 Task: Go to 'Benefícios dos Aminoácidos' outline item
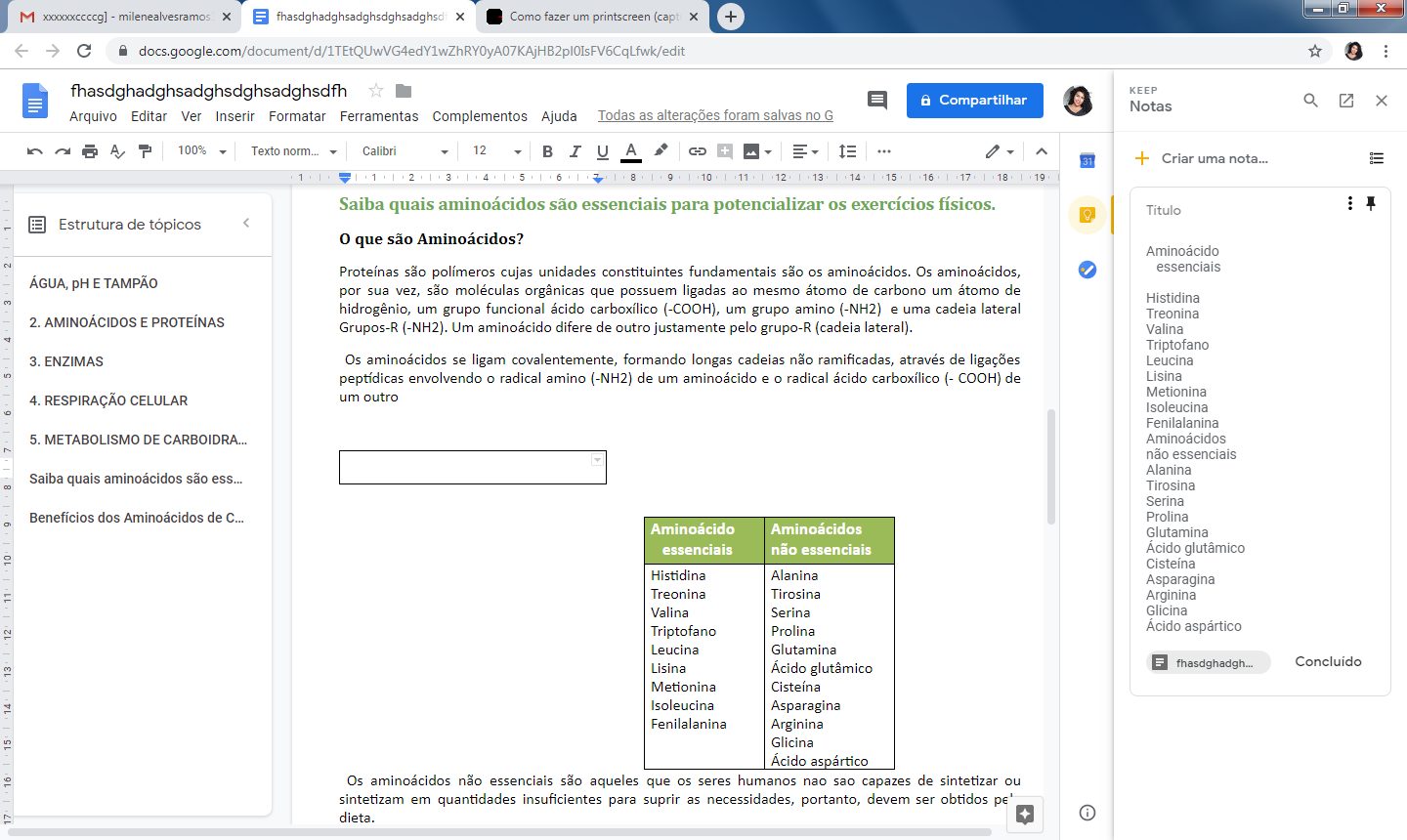click(x=137, y=518)
